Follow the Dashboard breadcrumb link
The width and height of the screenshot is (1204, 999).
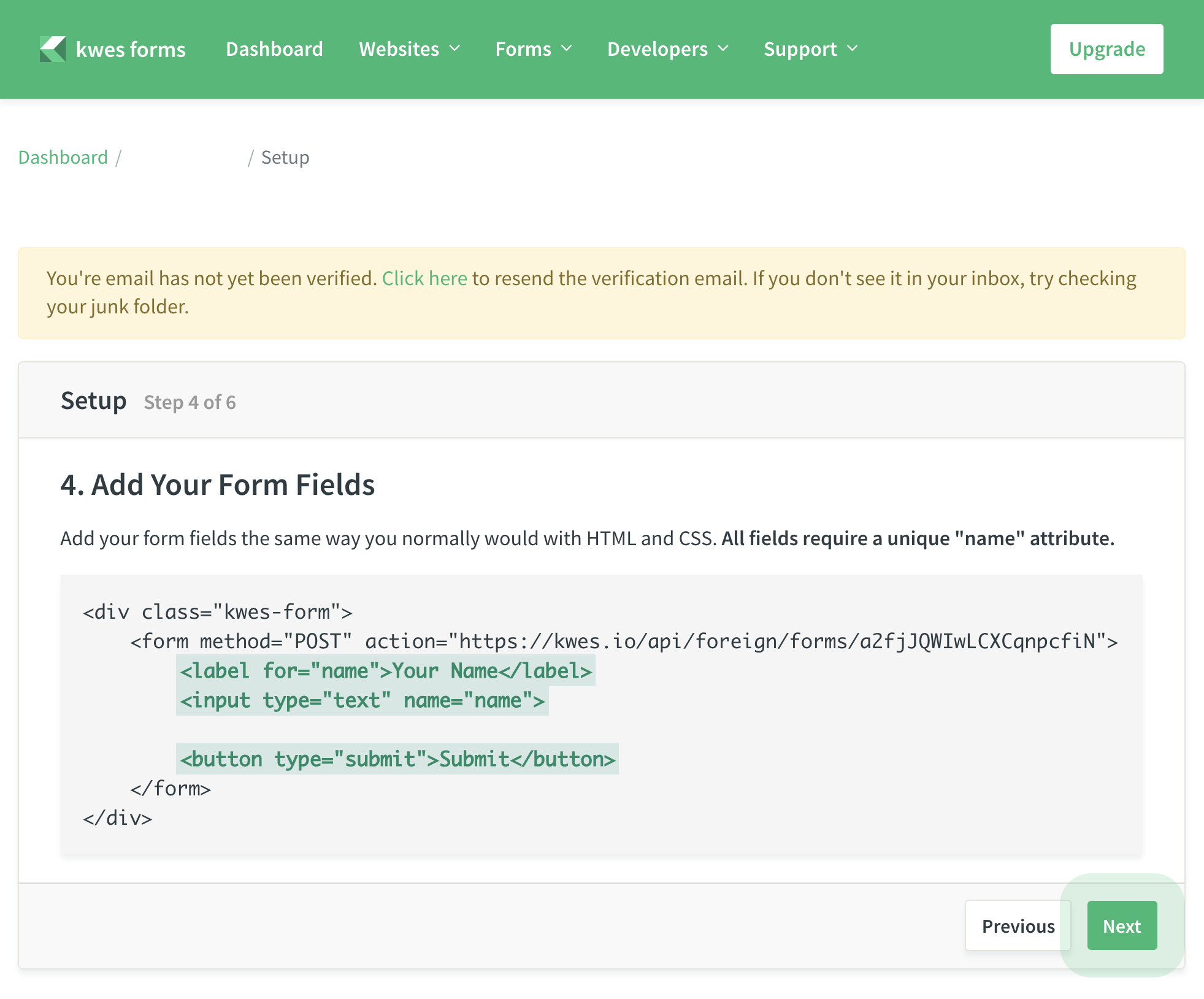coord(63,158)
